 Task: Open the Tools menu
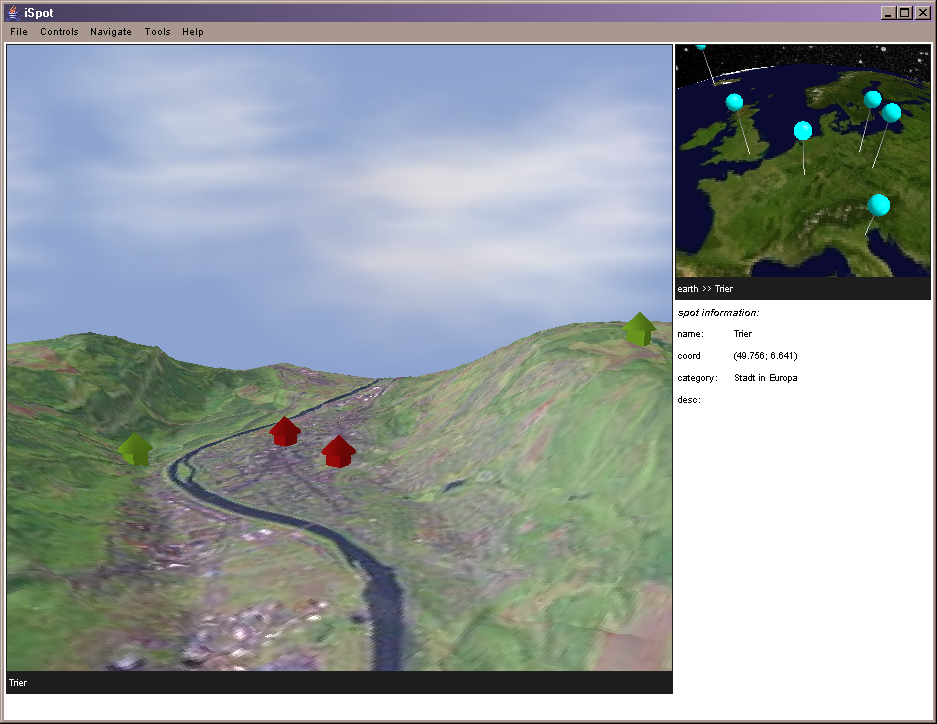(157, 32)
